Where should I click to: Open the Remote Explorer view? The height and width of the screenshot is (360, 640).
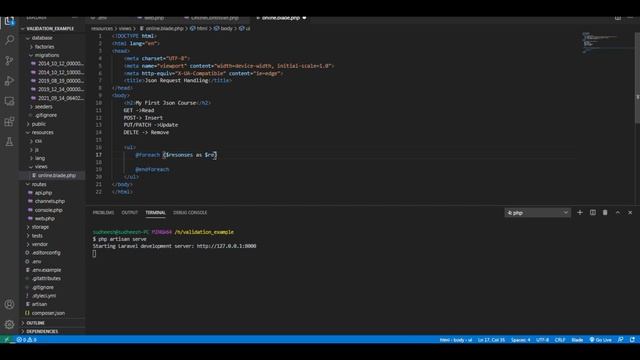9,101
